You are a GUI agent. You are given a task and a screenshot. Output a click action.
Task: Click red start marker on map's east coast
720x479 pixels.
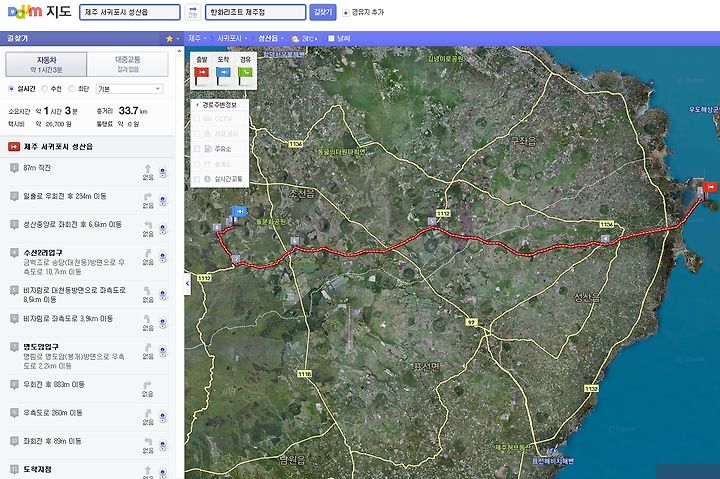pyautogui.click(x=710, y=187)
